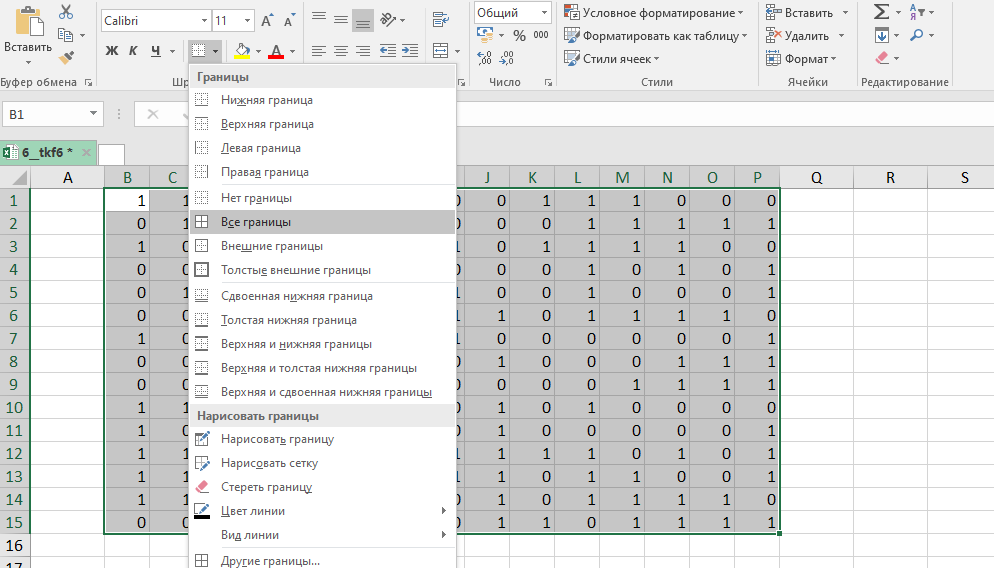Screen dimensions: 994x568
Task: Choose 'Все границы' from the borders menu
Action: [x=256, y=222]
